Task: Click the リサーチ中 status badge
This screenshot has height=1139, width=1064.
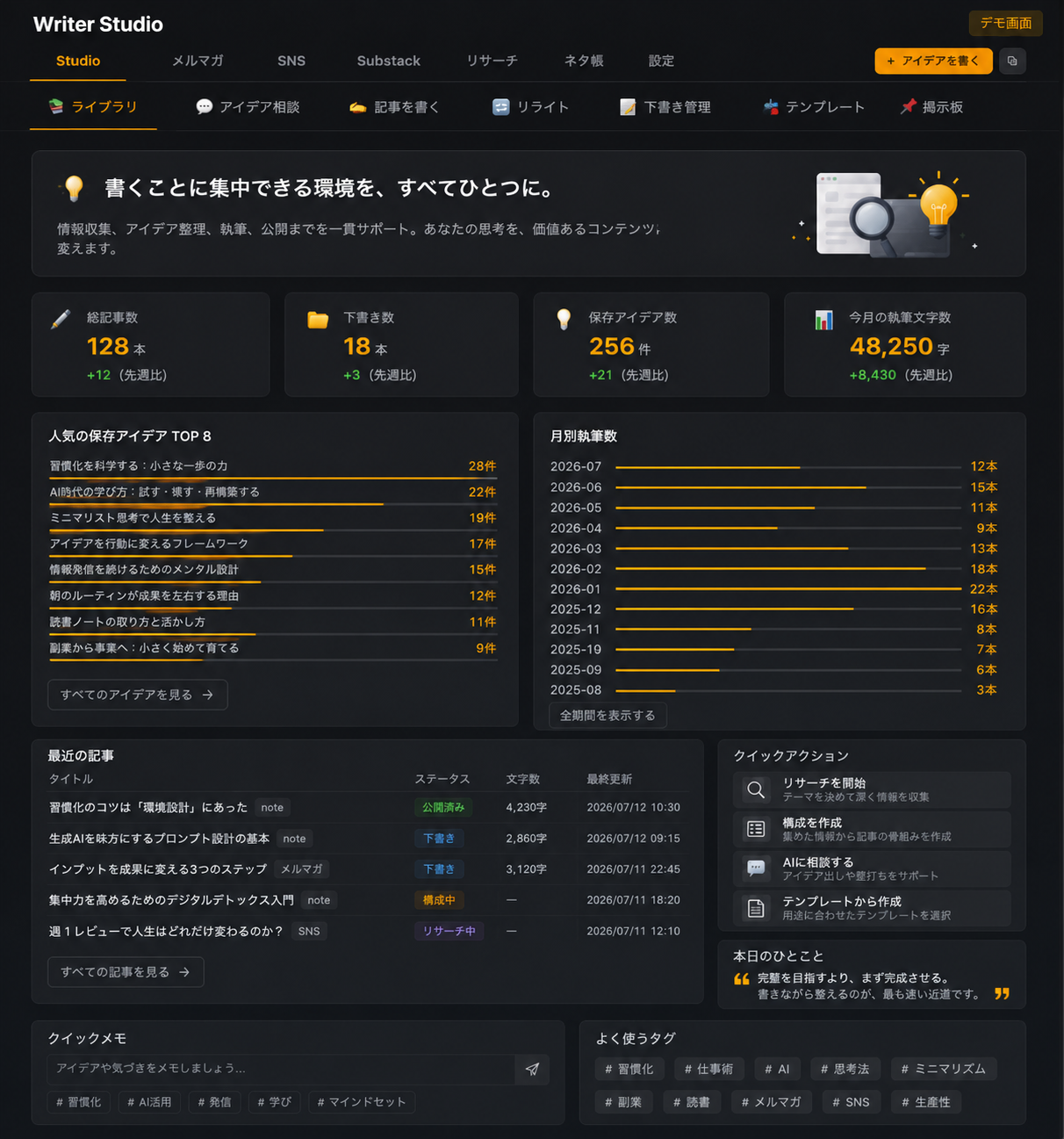Action: click(x=449, y=931)
